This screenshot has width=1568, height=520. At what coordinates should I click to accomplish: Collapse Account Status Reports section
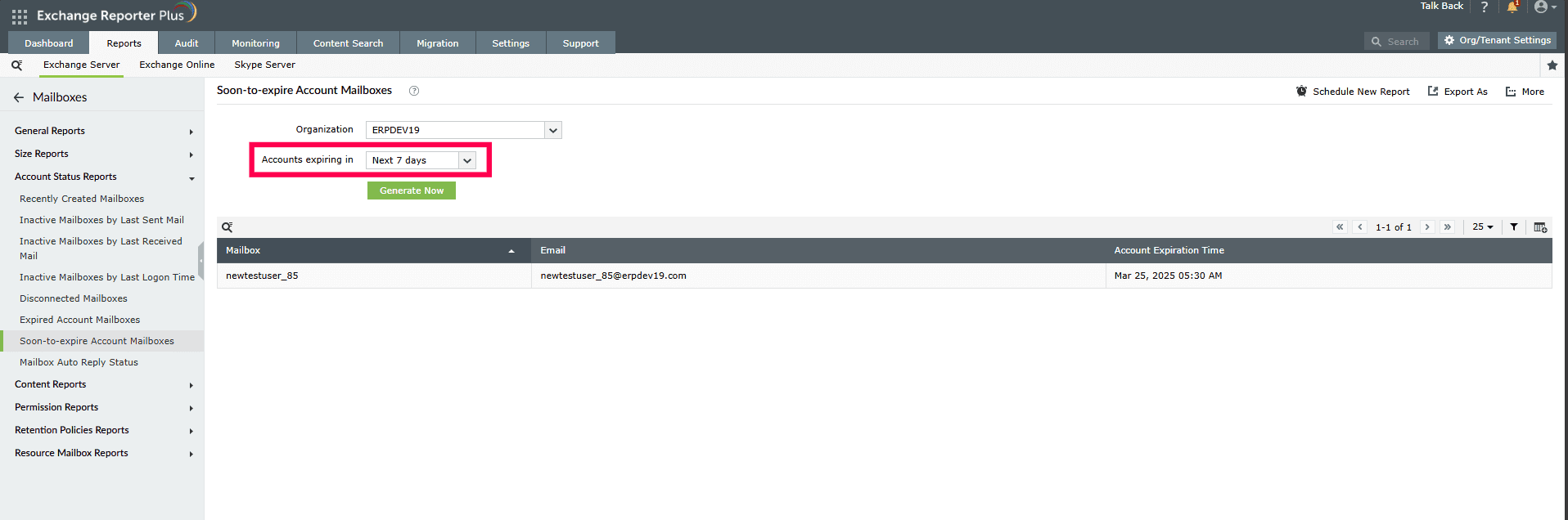point(102,177)
